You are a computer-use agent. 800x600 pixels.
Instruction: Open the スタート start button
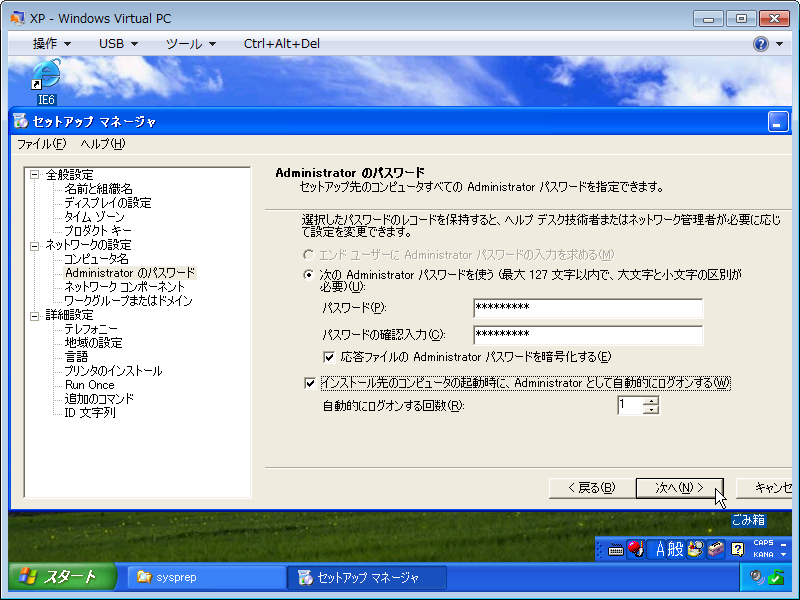[x=62, y=577]
